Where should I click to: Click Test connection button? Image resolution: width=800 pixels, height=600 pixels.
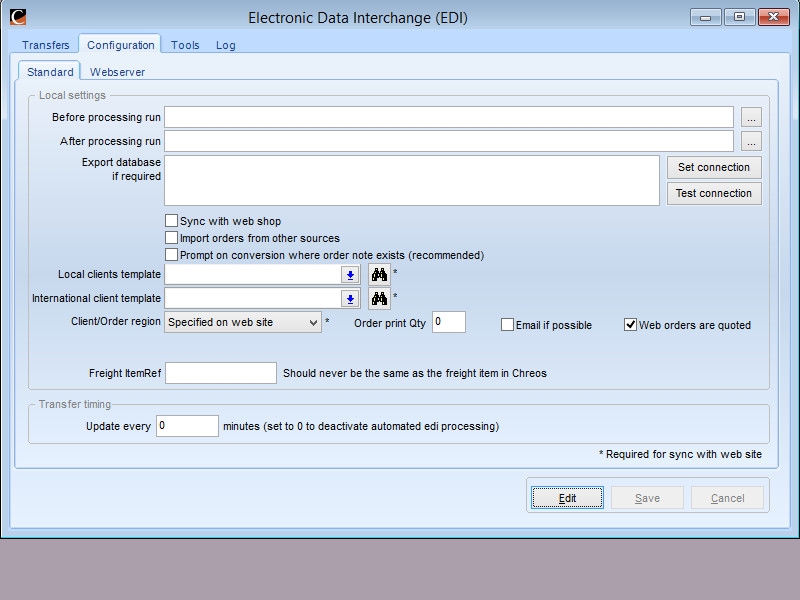point(714,193)
